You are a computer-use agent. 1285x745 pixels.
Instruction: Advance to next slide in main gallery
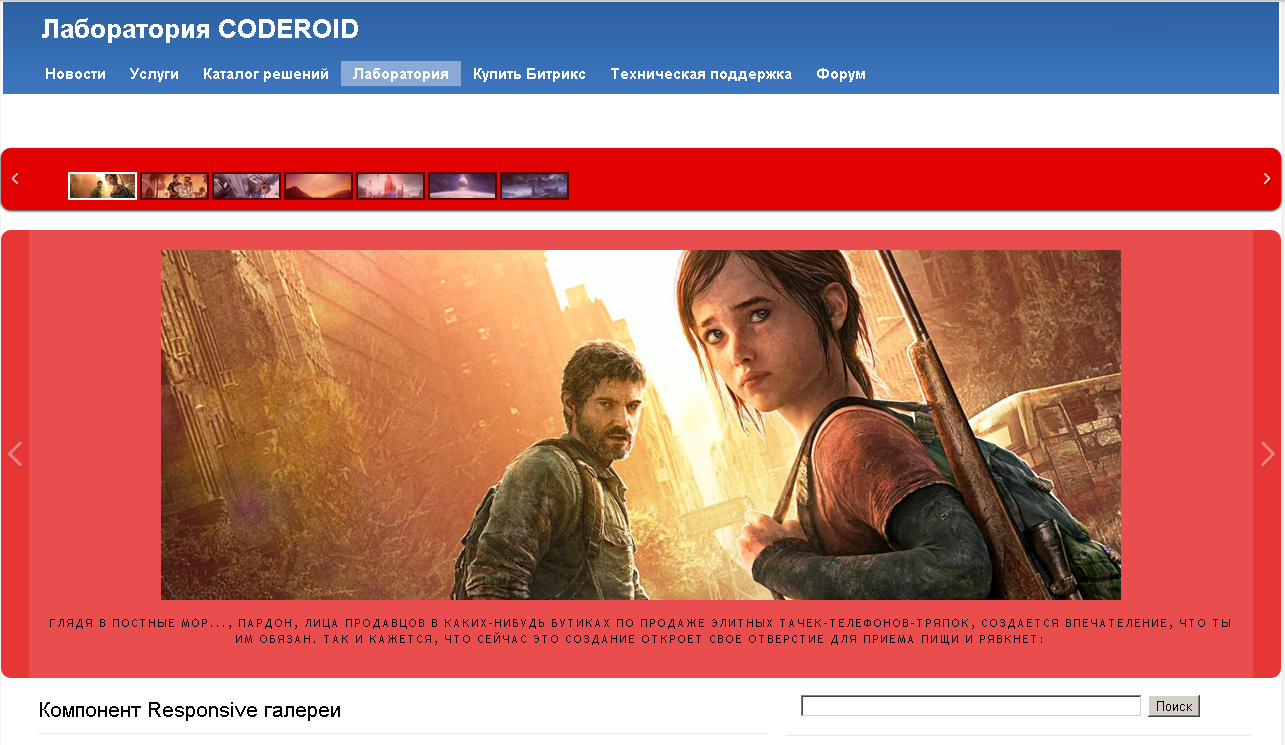pos(1268,454)
